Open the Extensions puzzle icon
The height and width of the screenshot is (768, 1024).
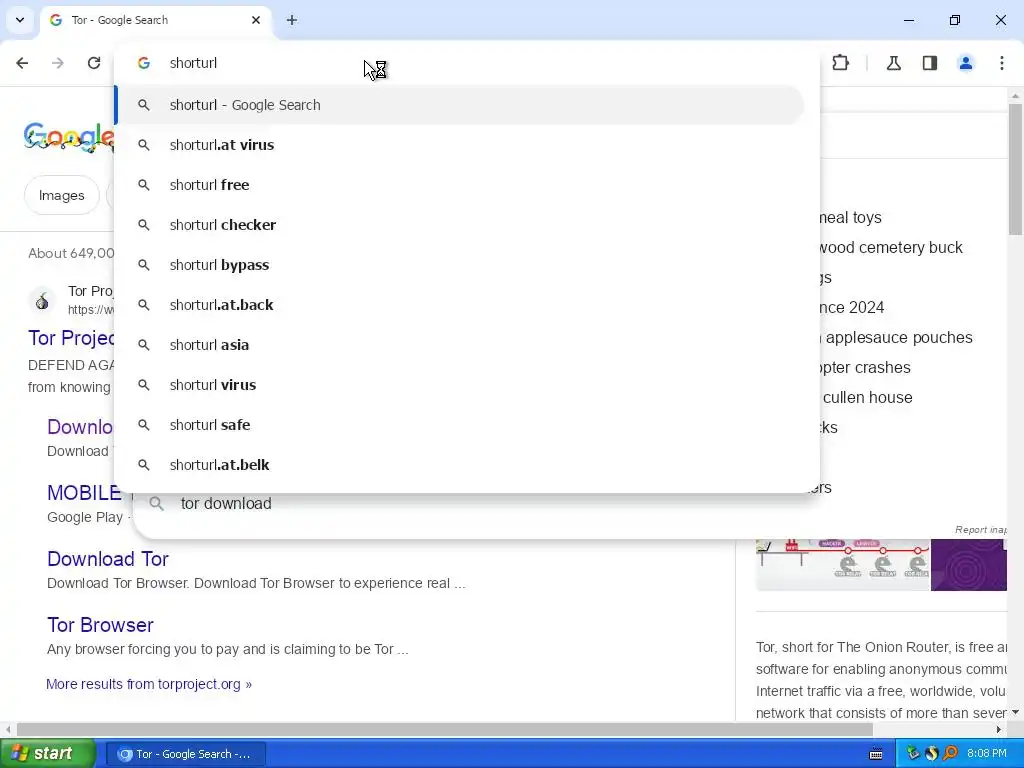(840, 63)
